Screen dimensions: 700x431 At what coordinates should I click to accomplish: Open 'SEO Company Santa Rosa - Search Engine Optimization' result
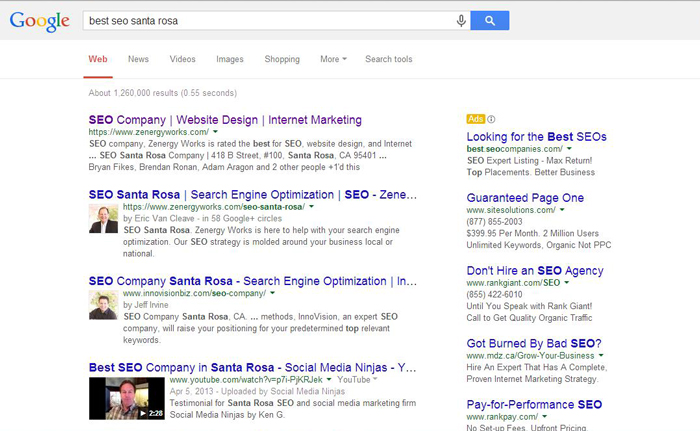point(253,281)
